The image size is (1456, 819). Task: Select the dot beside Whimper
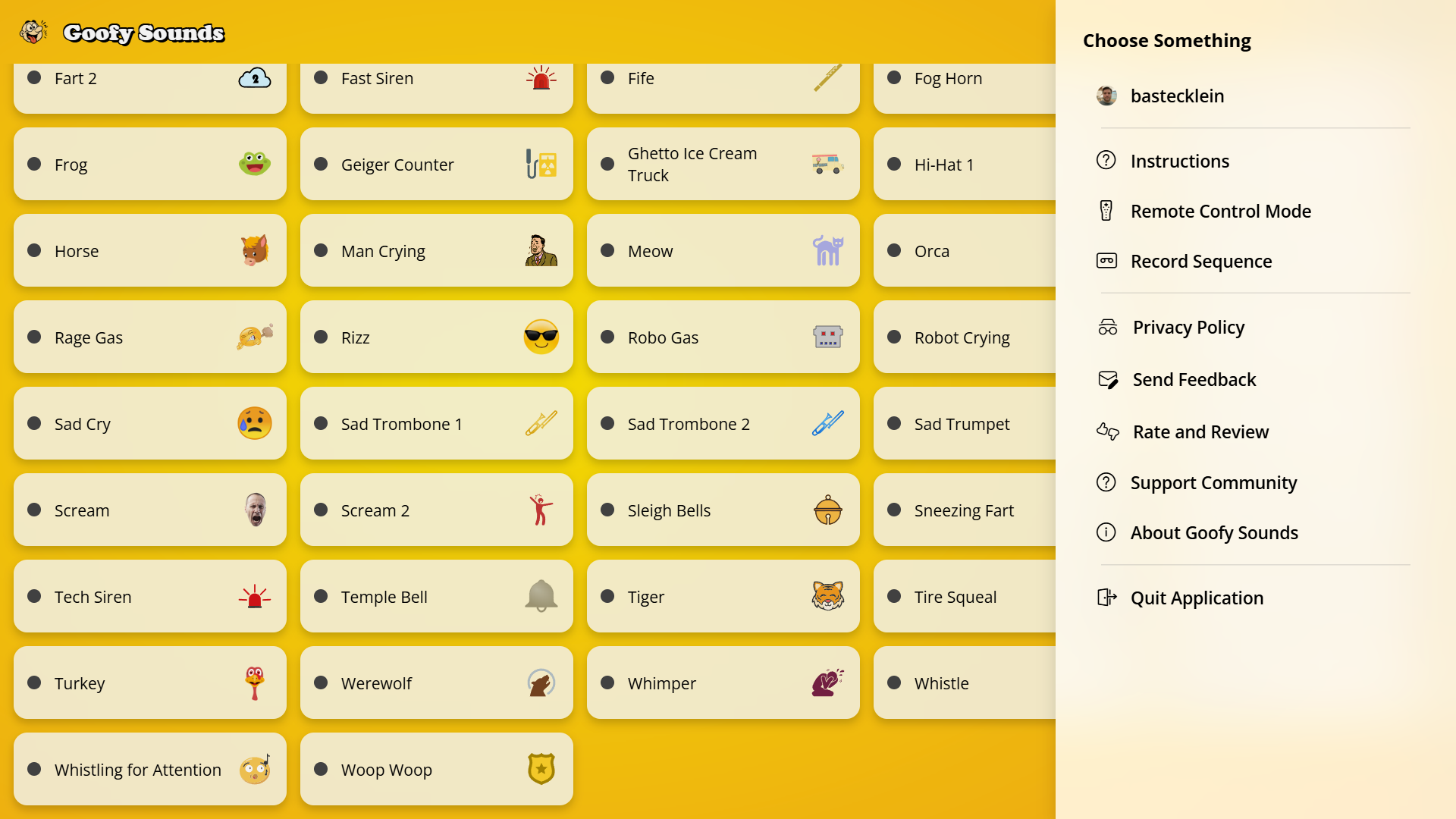point(607,682)
